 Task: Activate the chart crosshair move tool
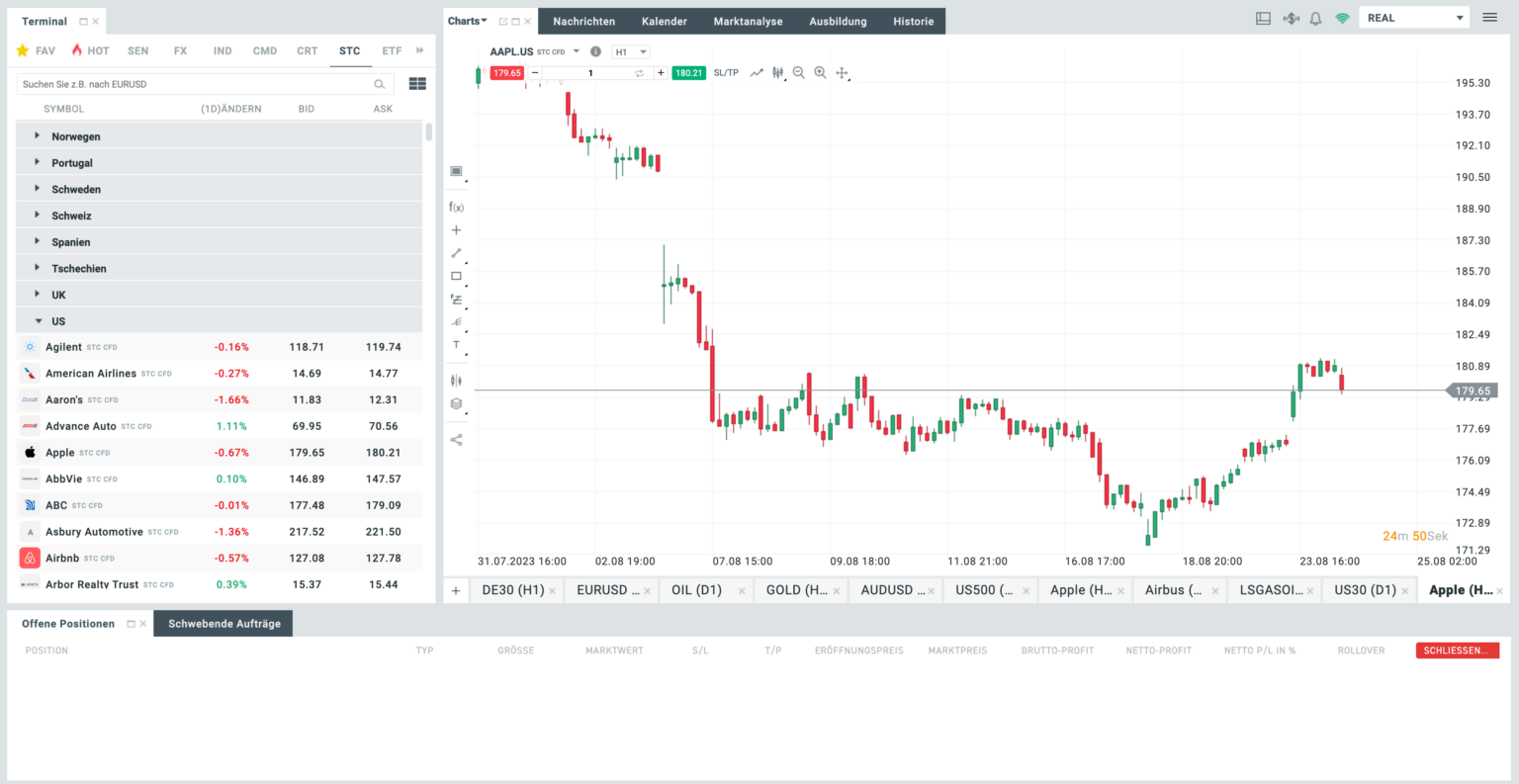point(842,72)
